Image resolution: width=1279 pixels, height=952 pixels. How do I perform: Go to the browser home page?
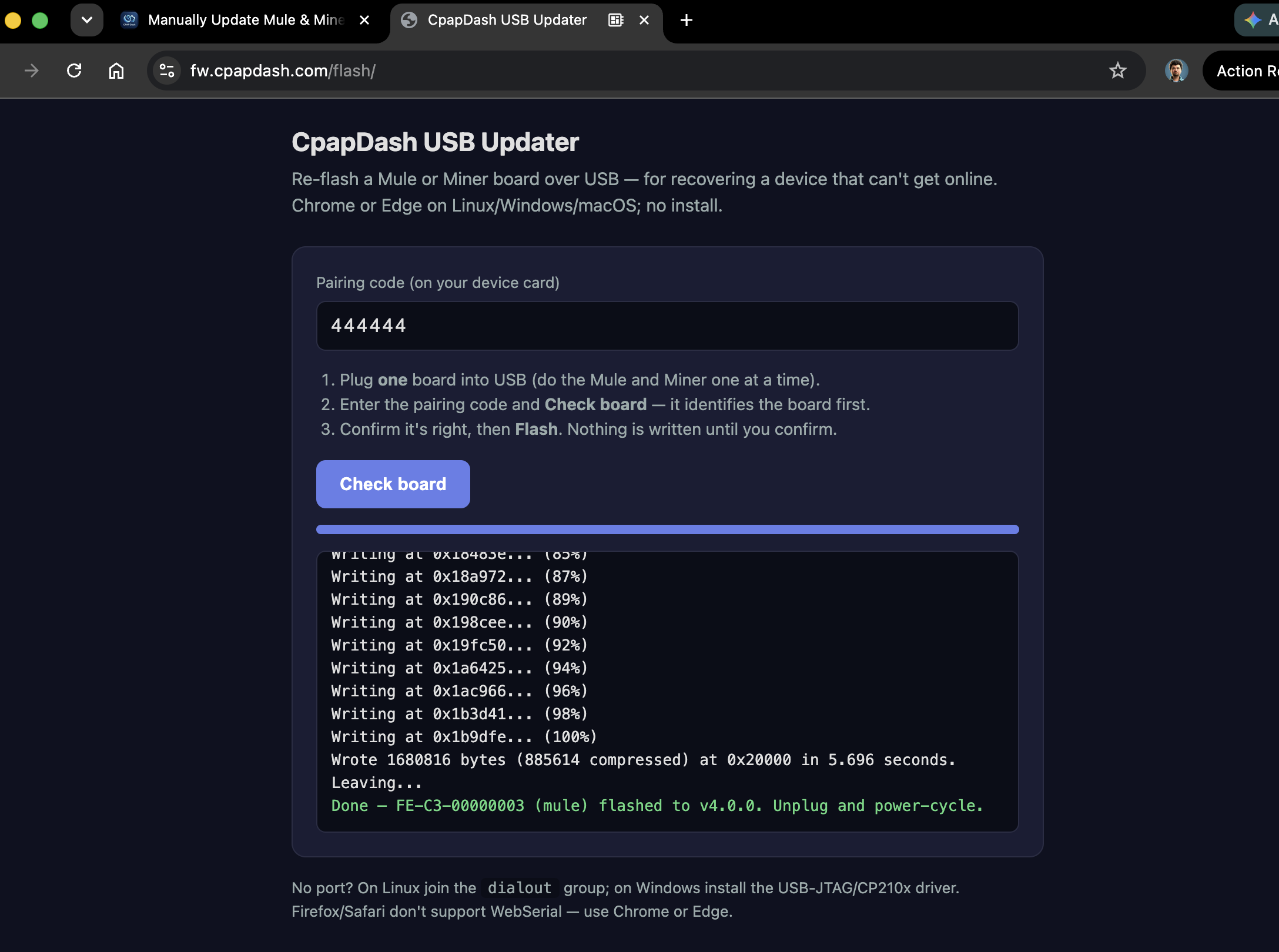click(116, 71)
